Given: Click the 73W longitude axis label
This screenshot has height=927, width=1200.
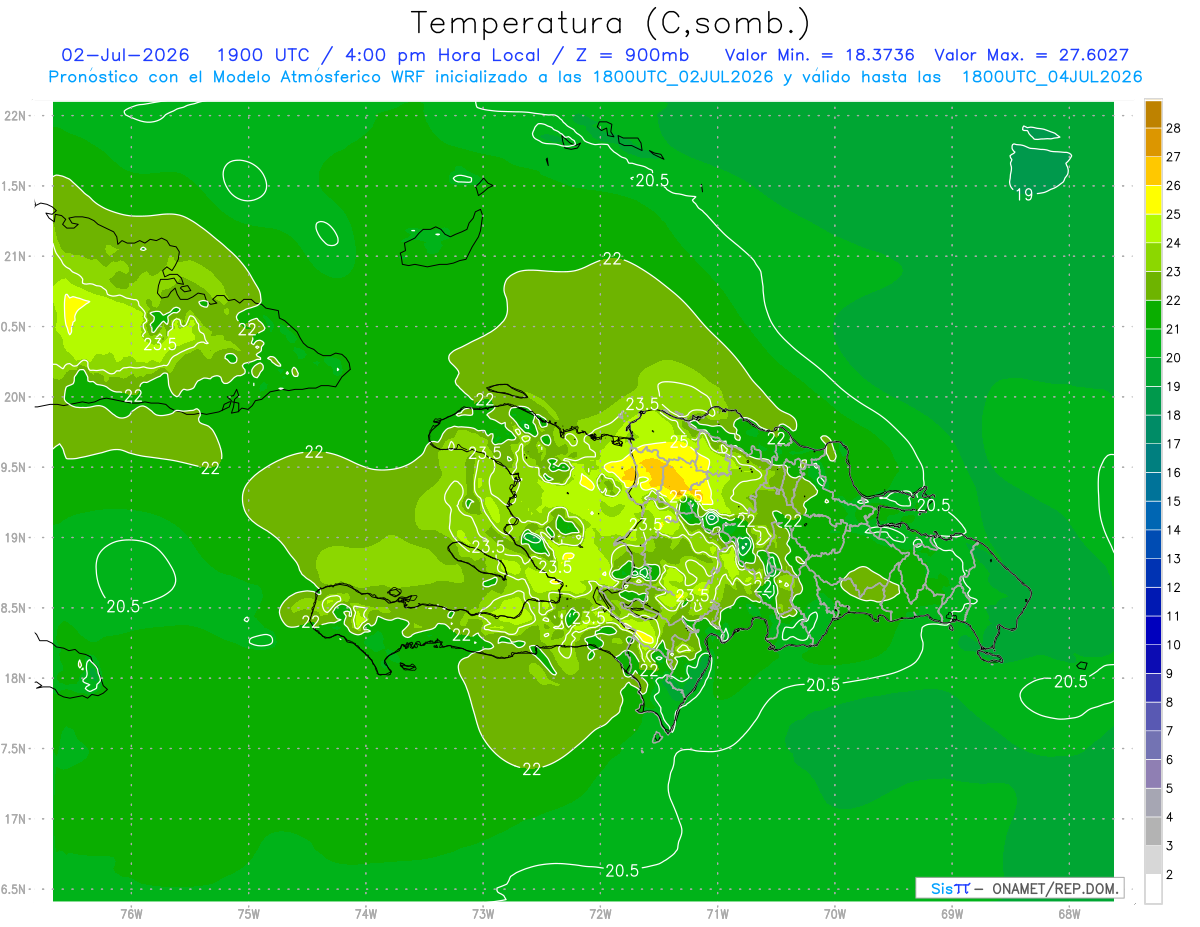Looking at the screenshot, I should pos(483,914).
